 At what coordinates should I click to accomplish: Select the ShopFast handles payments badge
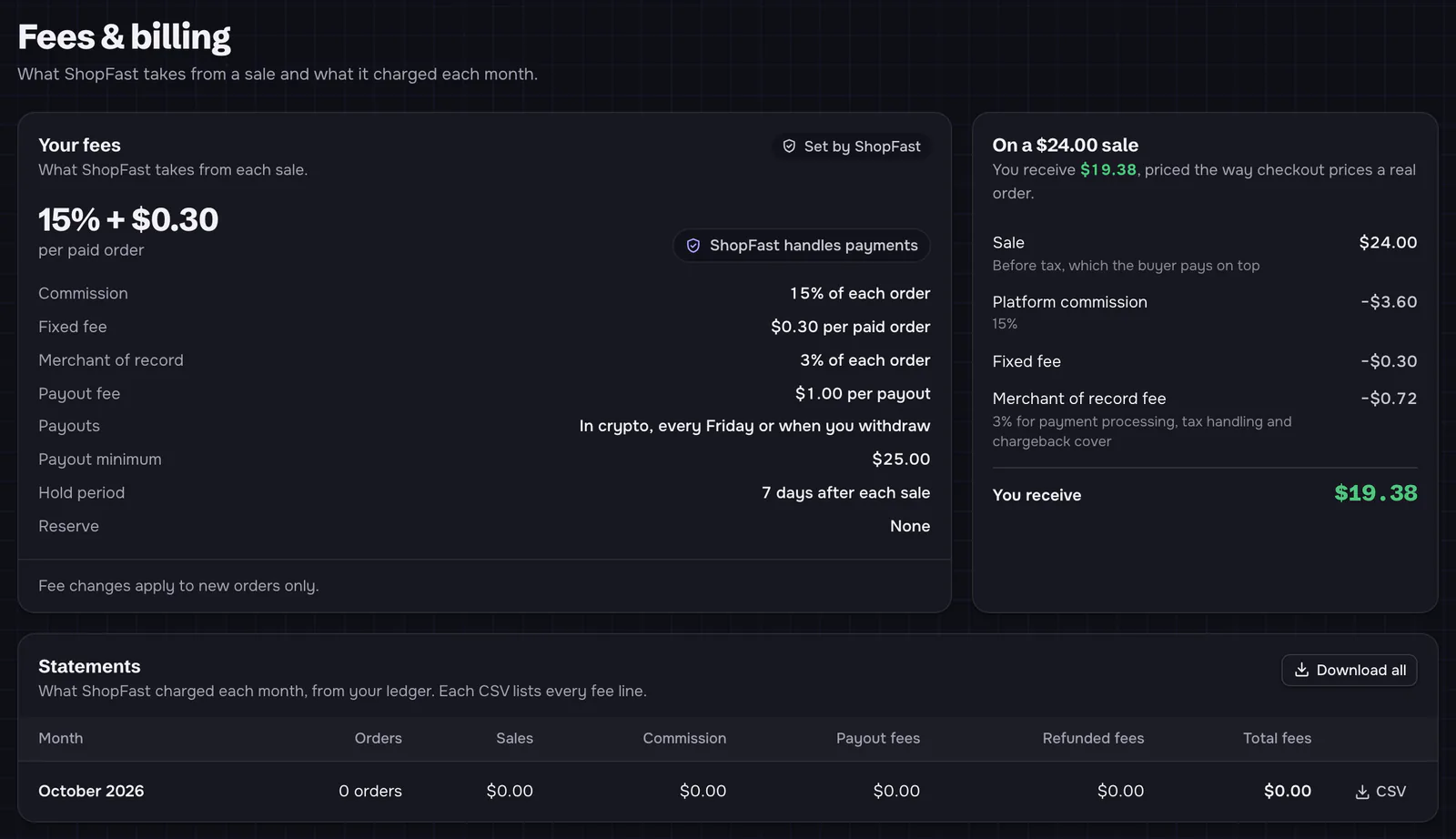pyautogui.click(x=802, y=246)
